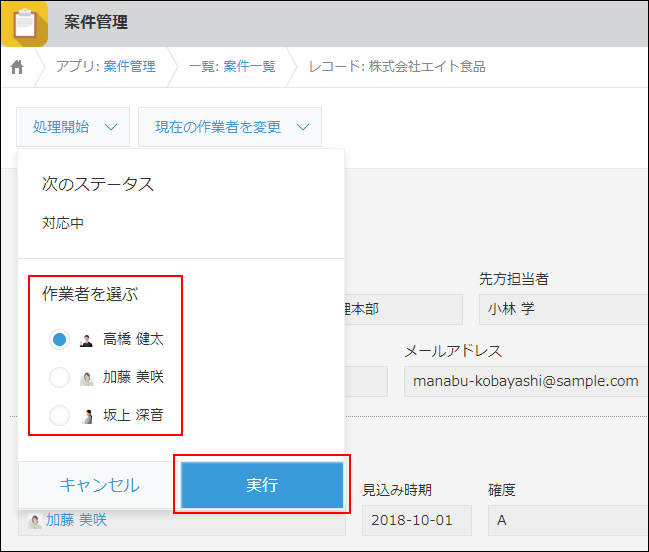The image size is (649, 552).
Task: Open 加藤 美咲 user link in record
Action: click(x=76, y=520)
